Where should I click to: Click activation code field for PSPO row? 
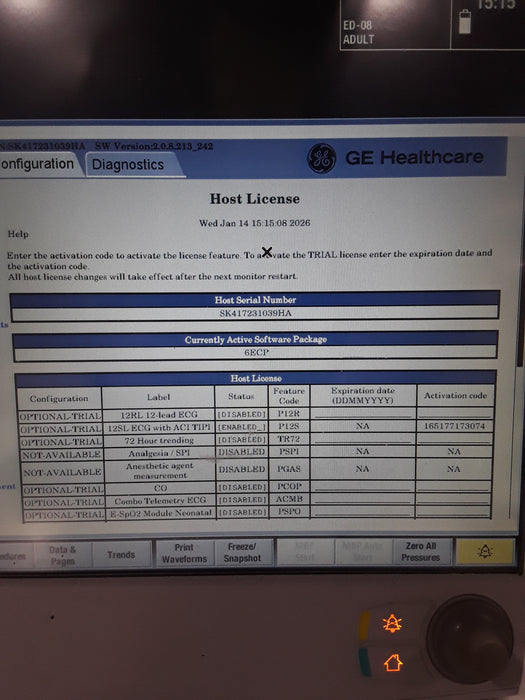click(454, 511)
